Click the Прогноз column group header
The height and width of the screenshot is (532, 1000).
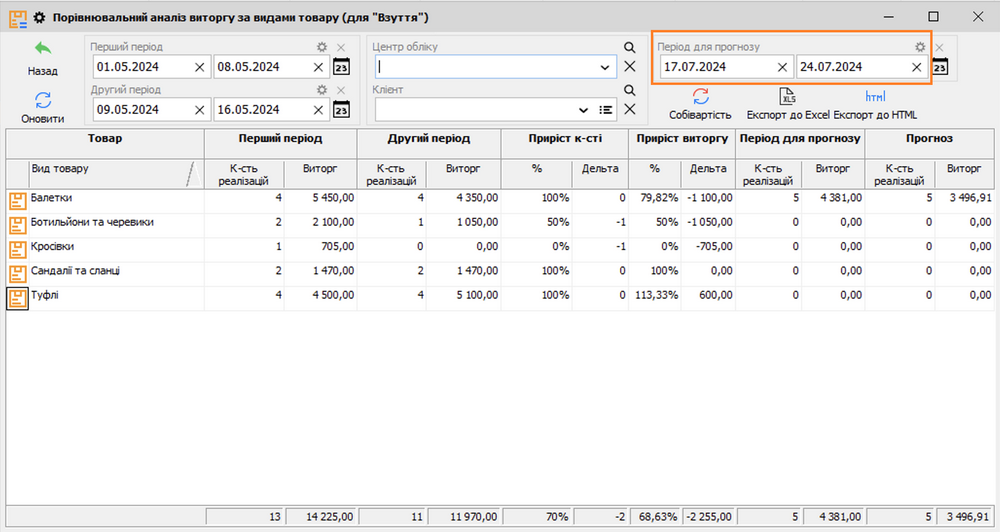tap(929, 139)
